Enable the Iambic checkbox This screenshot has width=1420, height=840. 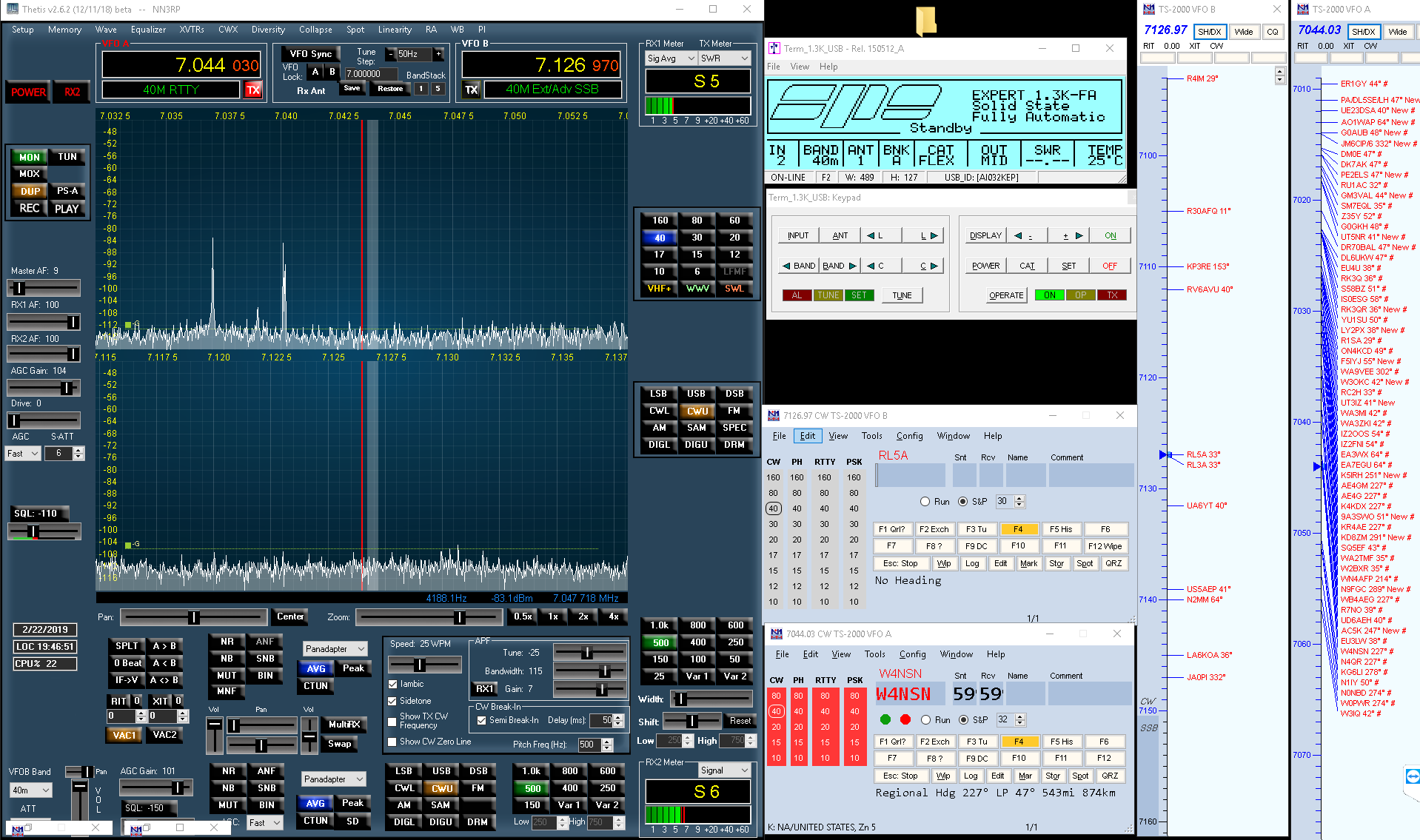point(393,684)
